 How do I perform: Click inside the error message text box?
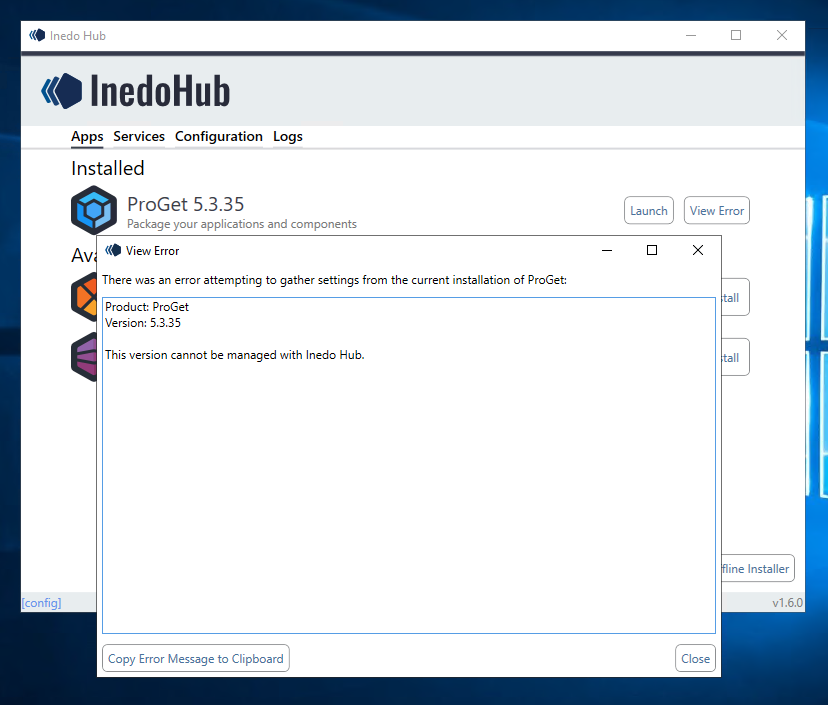409,465
